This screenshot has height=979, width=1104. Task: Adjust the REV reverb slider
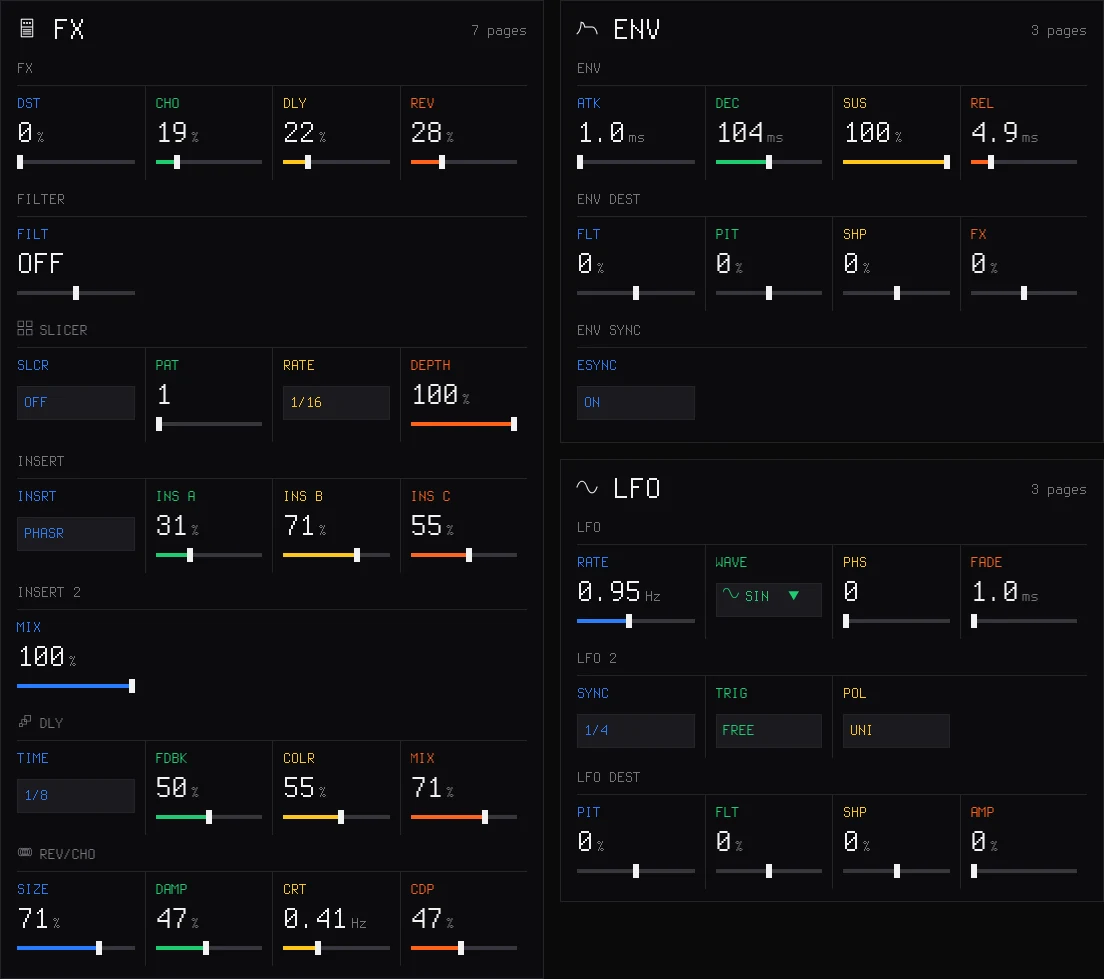(x=463, y=162)
